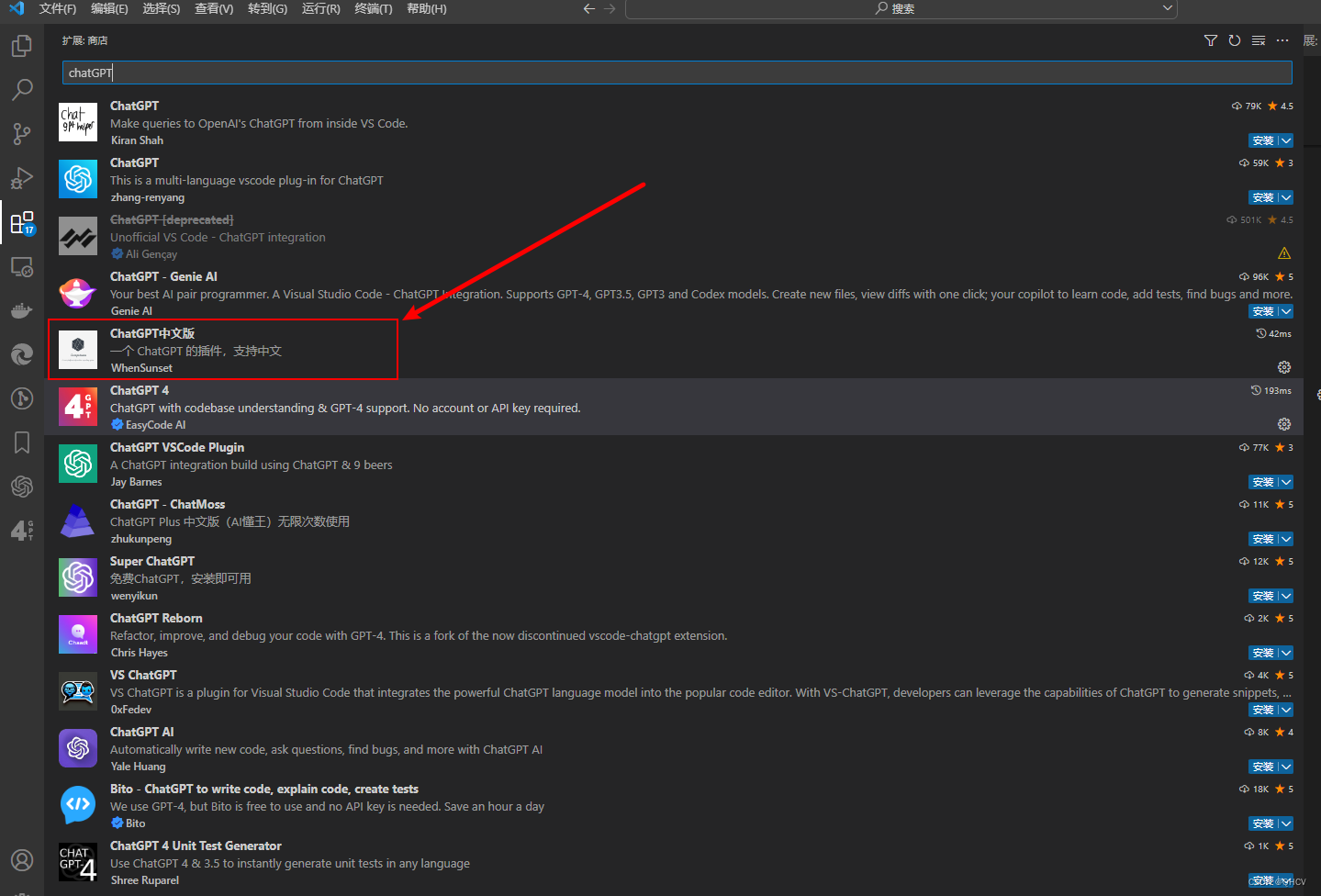Clear extension search results icon
The image size is (1321, 896).
coord(1259,40)
